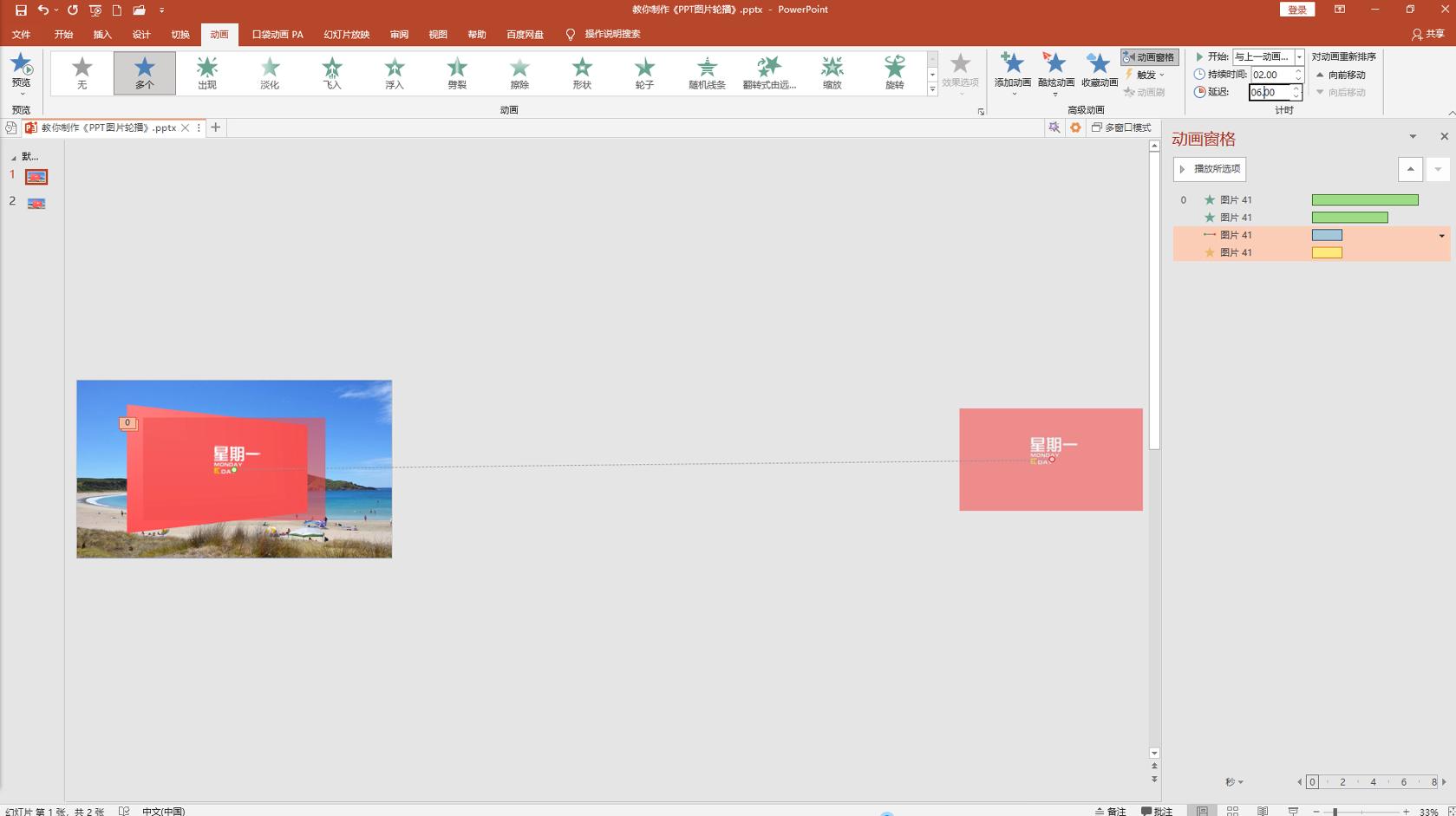The height and width of the screenshot is (816, 1456).
Task: Open the animation group dialog launcher
Action: pyautogui.click(x=981, y=111)
